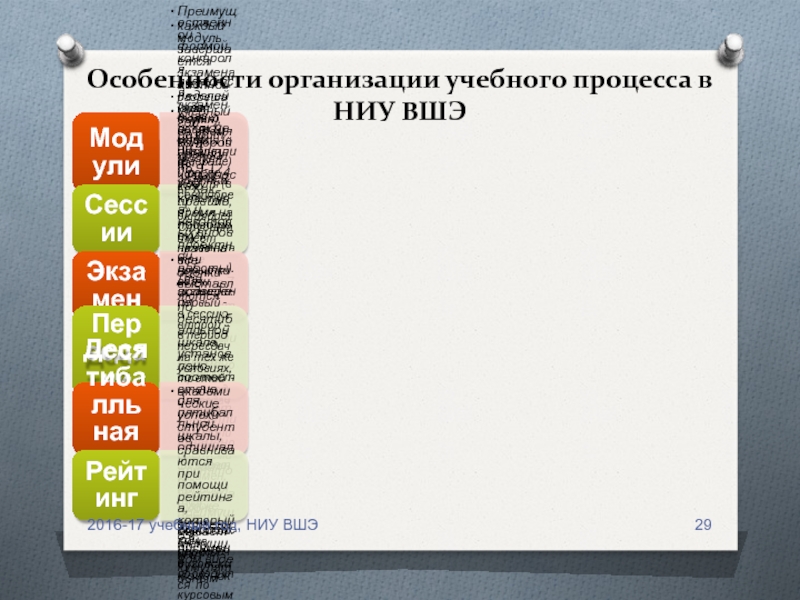Select the green Рейтинг block
The width and height of the screenshot is (800, 600).
click(x=116, y=485)
